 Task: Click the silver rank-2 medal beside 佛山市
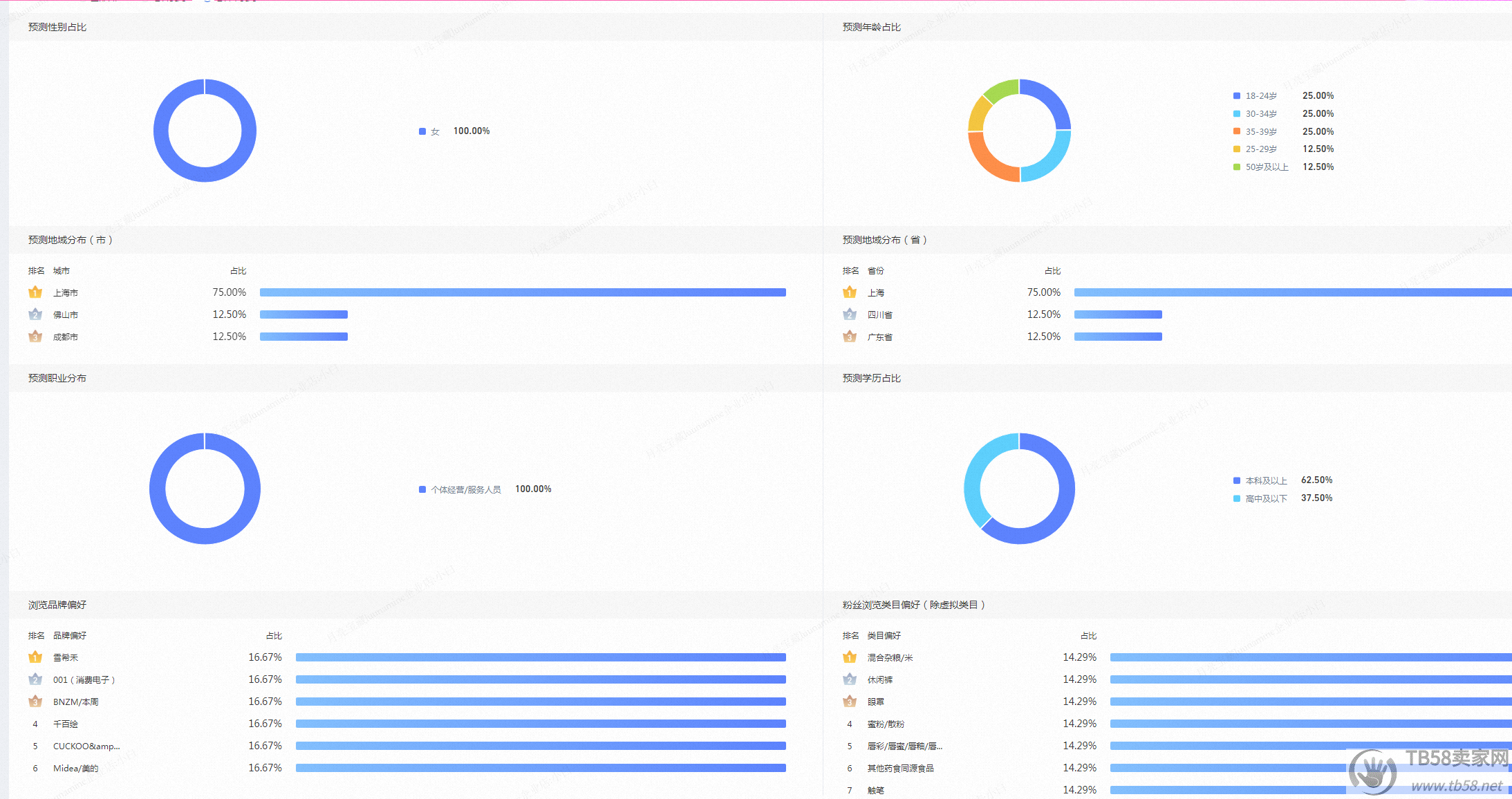[x=35, y=314]
